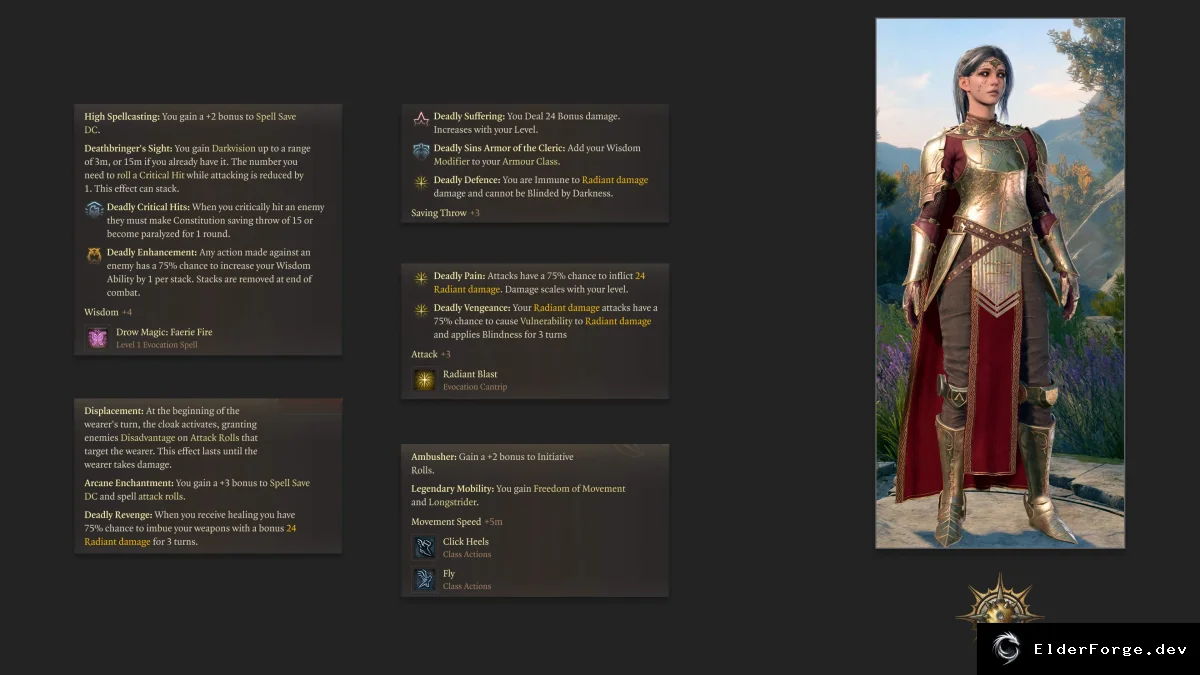Click the 'Arcane Enchantment:' heading
Screen dimensions: 1200x675
coord(128,483)
